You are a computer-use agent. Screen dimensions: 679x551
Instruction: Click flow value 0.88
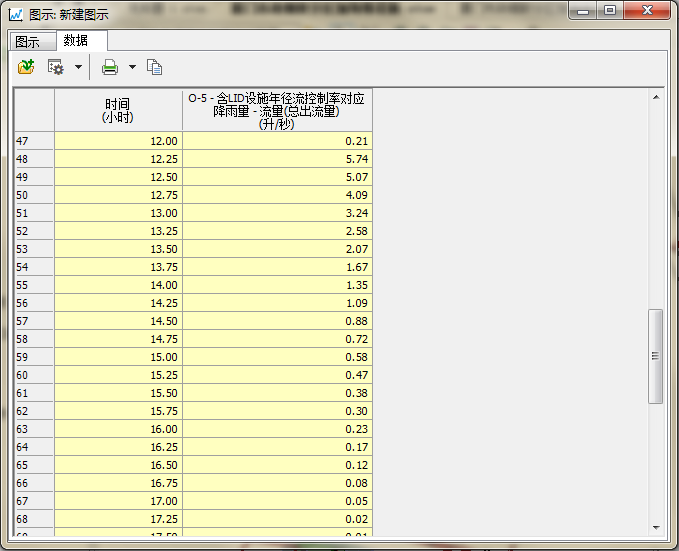277,321
